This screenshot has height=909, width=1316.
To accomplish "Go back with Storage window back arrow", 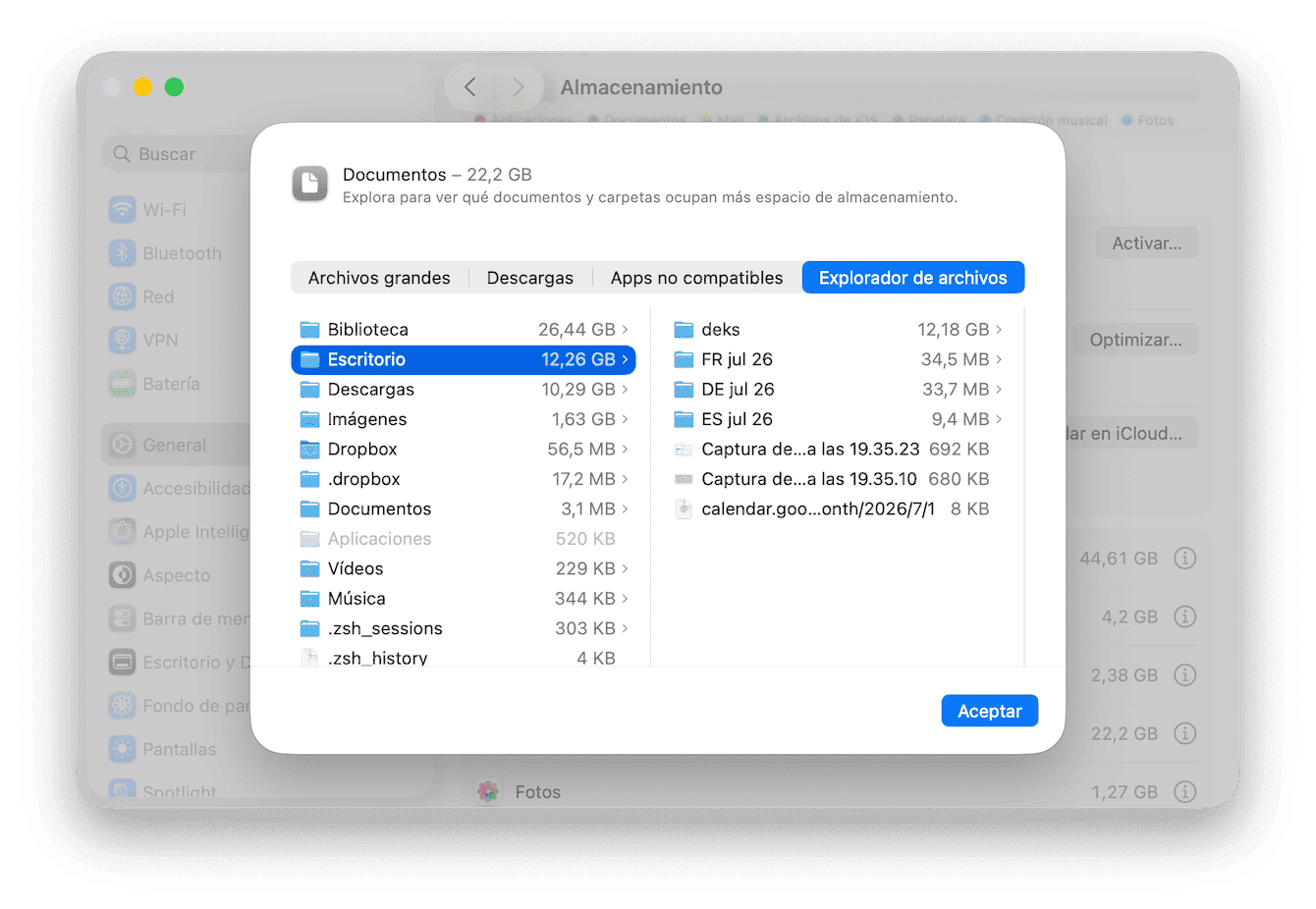I will click(470, 87).
